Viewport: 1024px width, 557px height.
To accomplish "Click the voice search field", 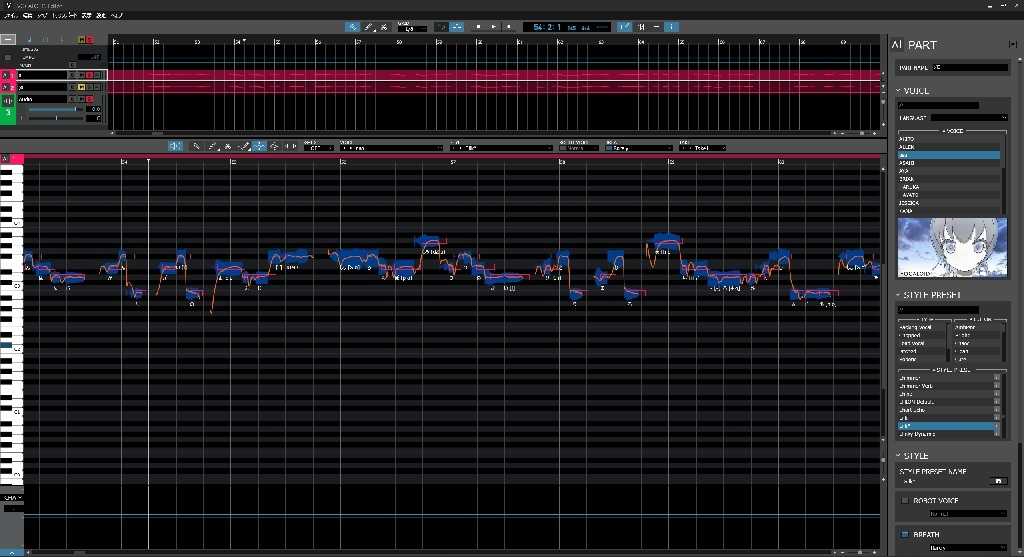I will point(938,105).
